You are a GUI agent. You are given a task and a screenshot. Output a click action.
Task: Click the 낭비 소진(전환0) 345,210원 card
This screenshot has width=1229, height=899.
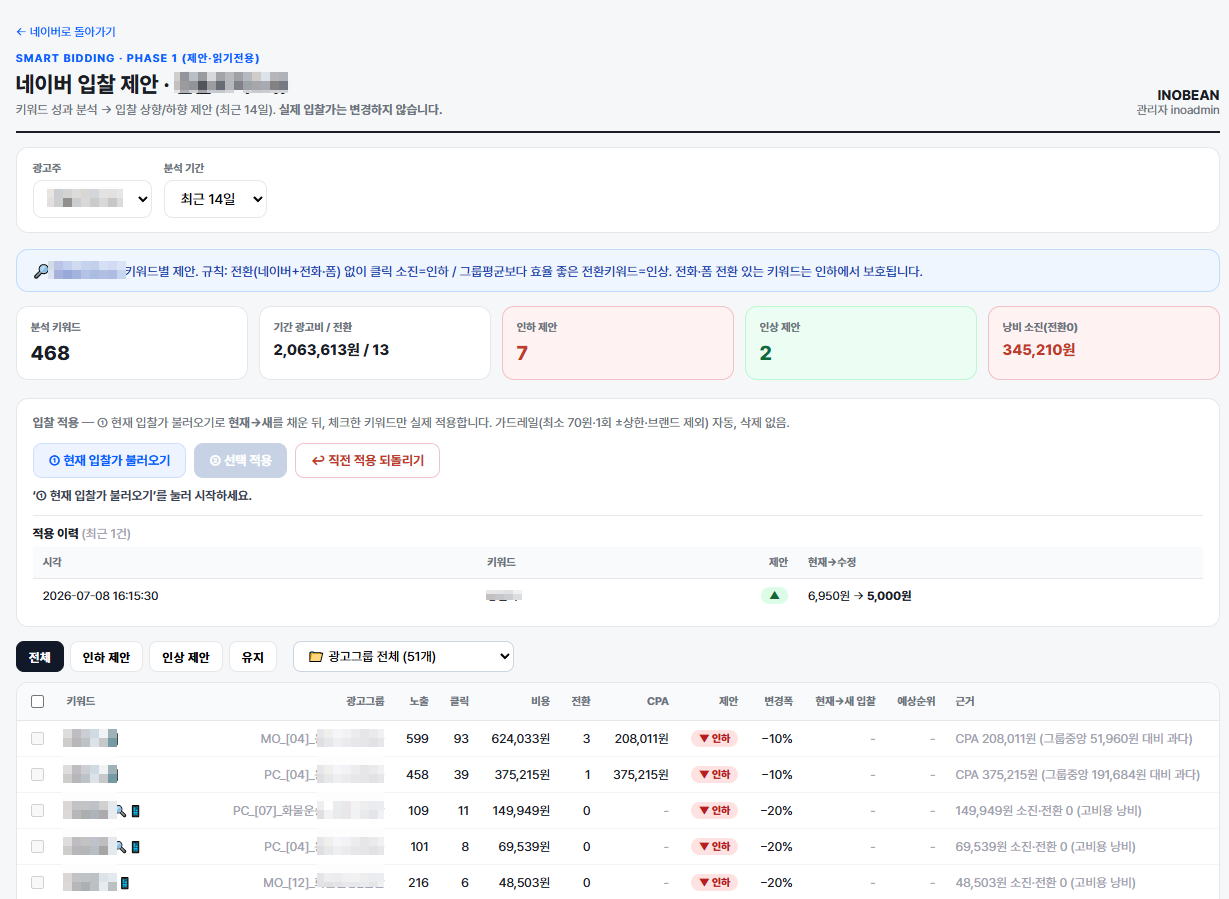point(1104,343)
